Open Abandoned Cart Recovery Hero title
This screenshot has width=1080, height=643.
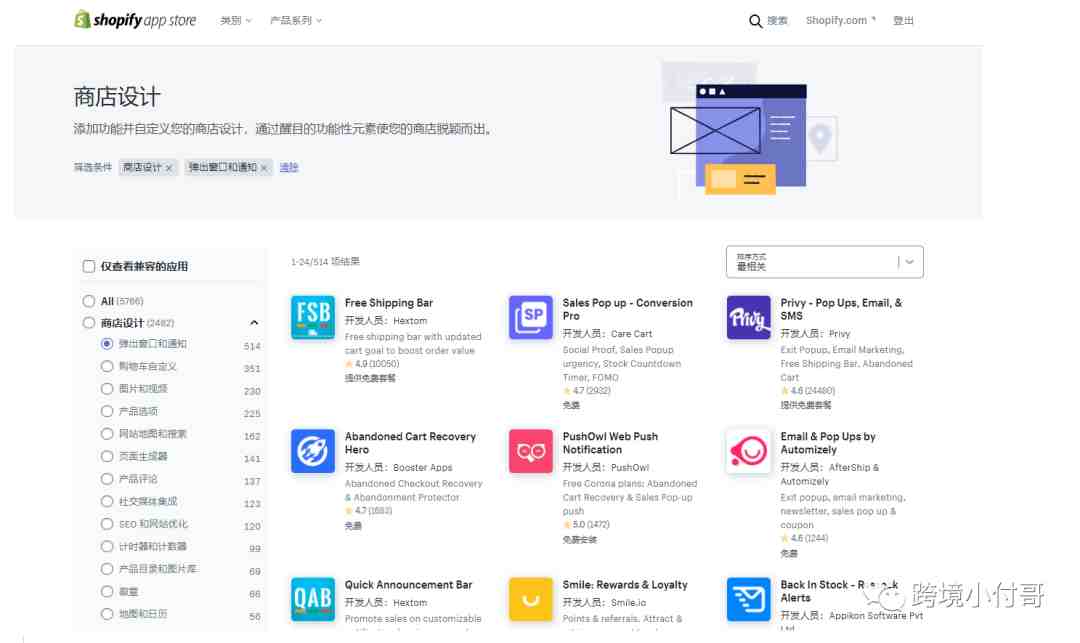(411, 443)
